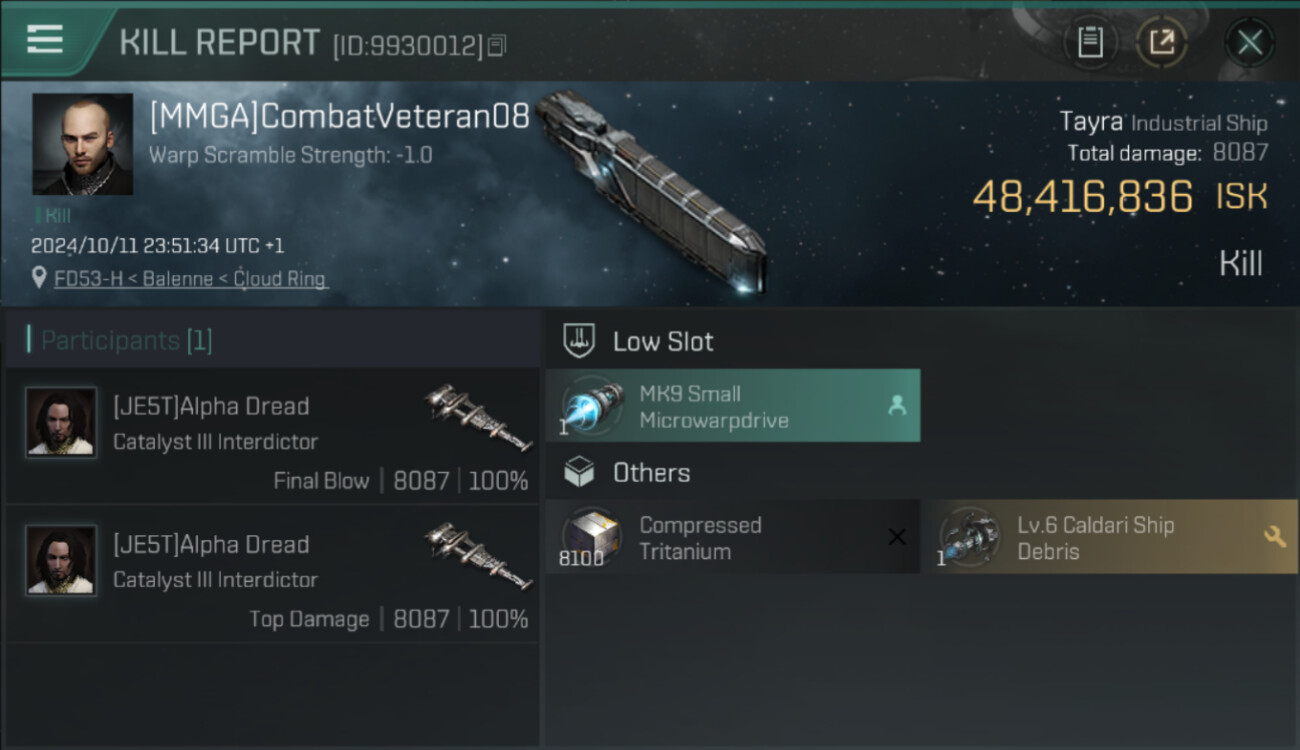Select the MK9 Small Microwarpdrive item
Screen dimensions: 1300x750
733,406
